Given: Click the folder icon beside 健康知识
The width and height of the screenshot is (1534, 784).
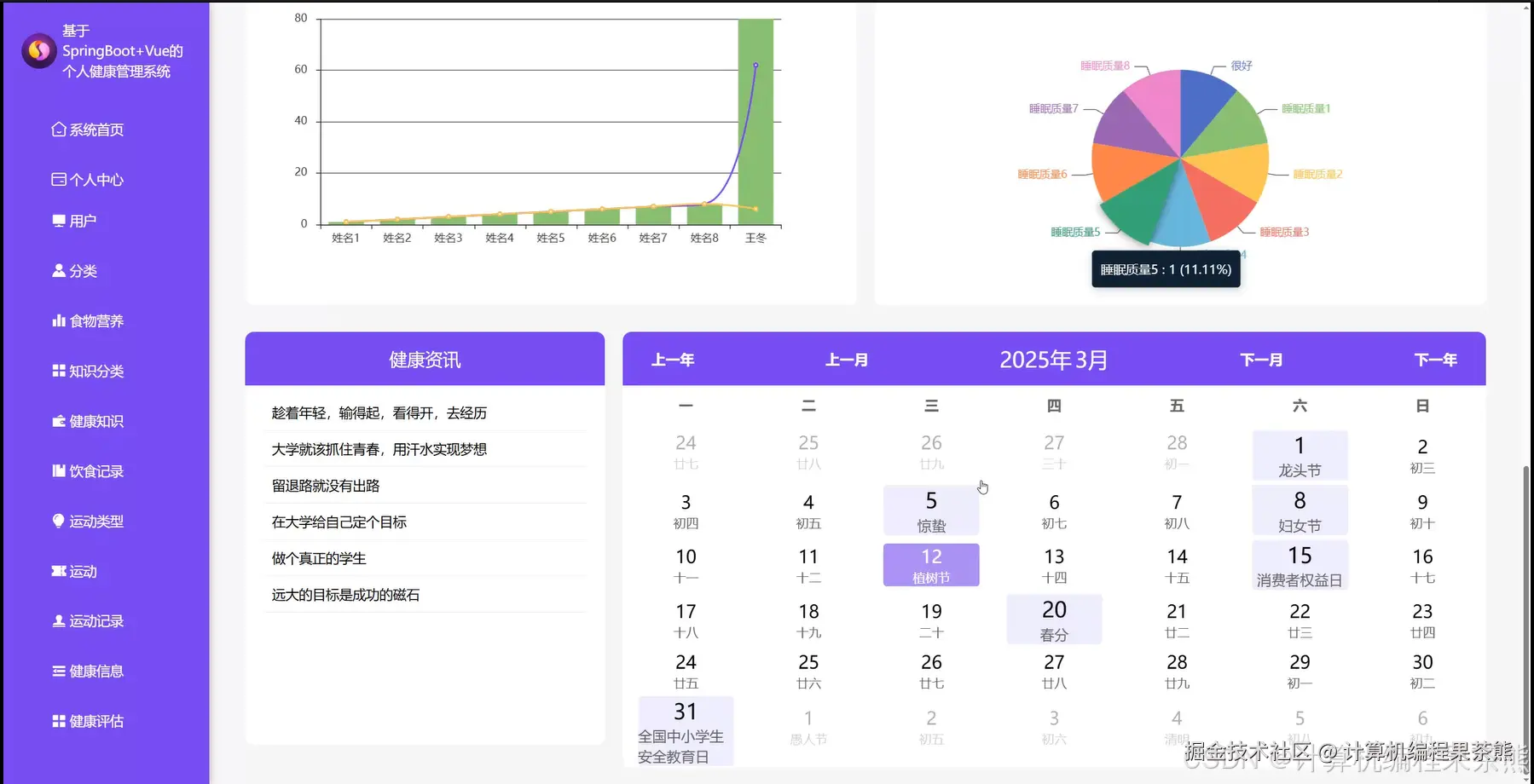Looking at the screenshot, I should point(59,421).
